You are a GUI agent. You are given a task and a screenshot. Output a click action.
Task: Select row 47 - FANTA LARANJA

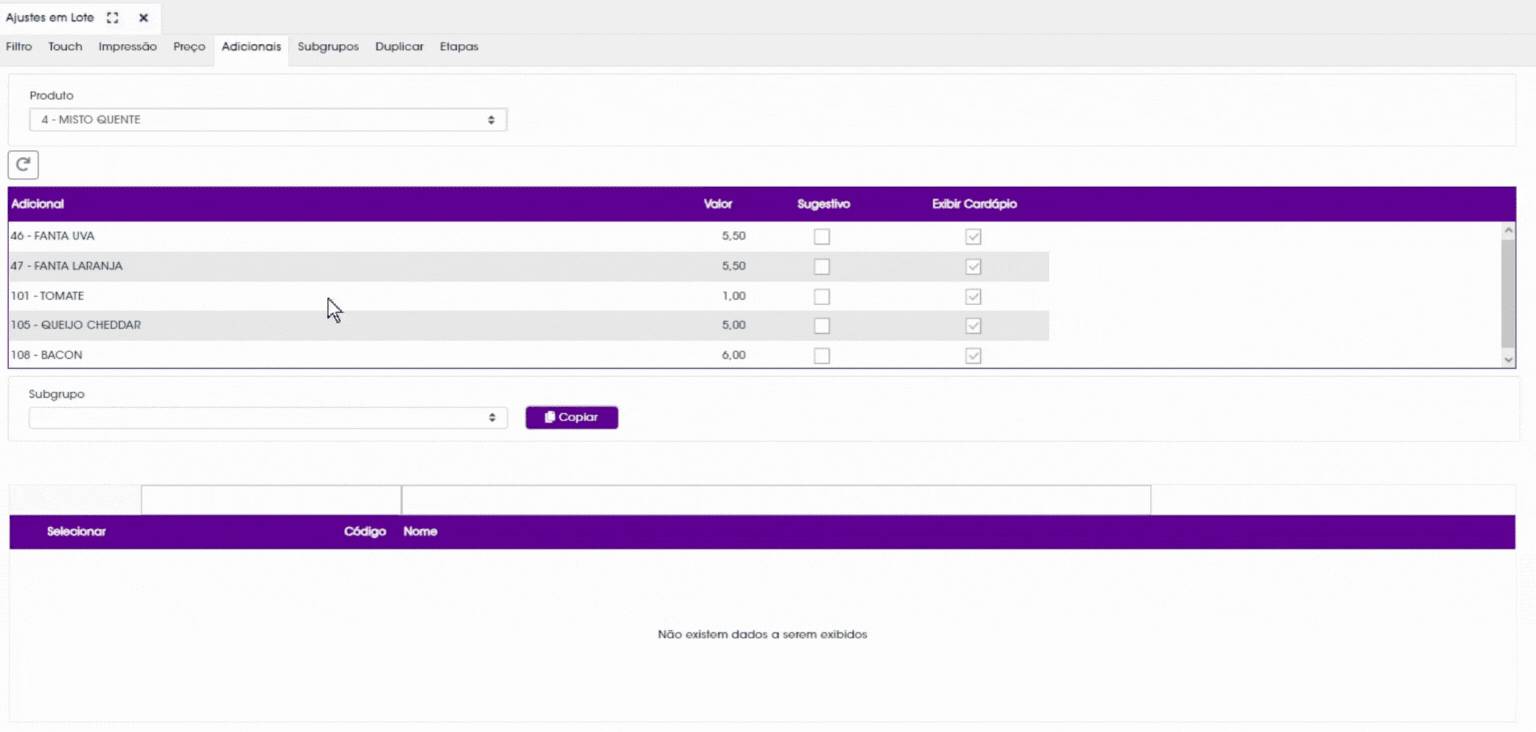529,267
